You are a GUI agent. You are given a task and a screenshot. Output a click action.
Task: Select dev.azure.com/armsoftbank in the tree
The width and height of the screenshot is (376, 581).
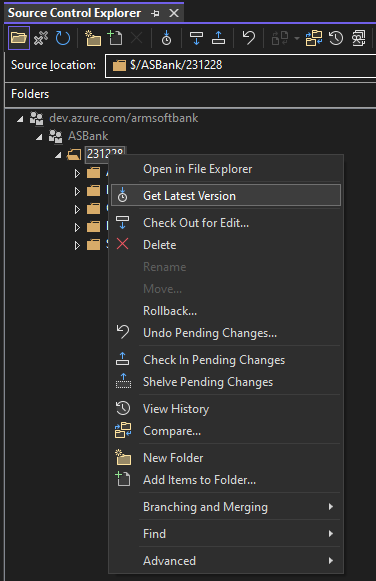(124, 118)
